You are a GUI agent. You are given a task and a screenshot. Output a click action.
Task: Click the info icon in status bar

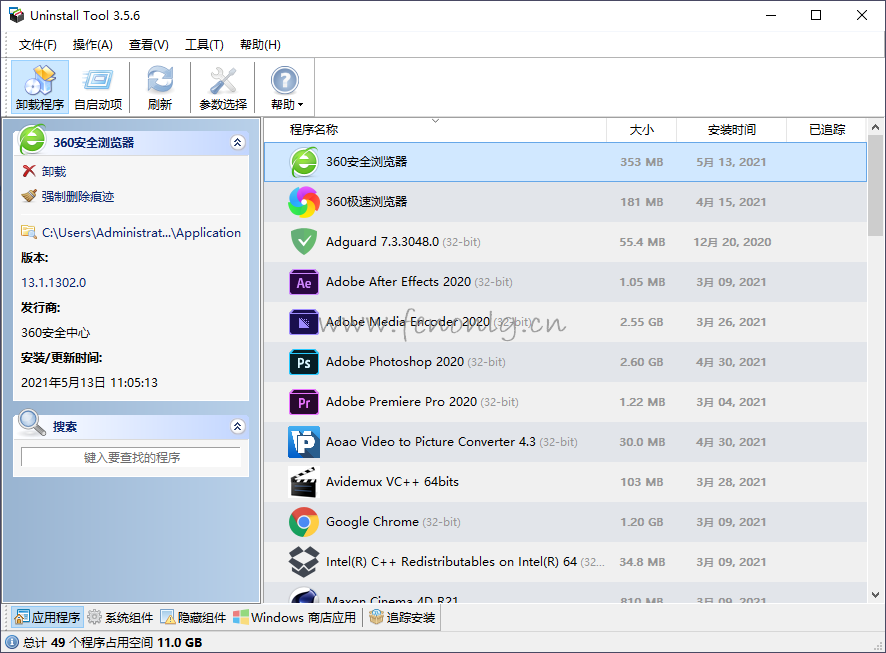click(x=12, y=642)
